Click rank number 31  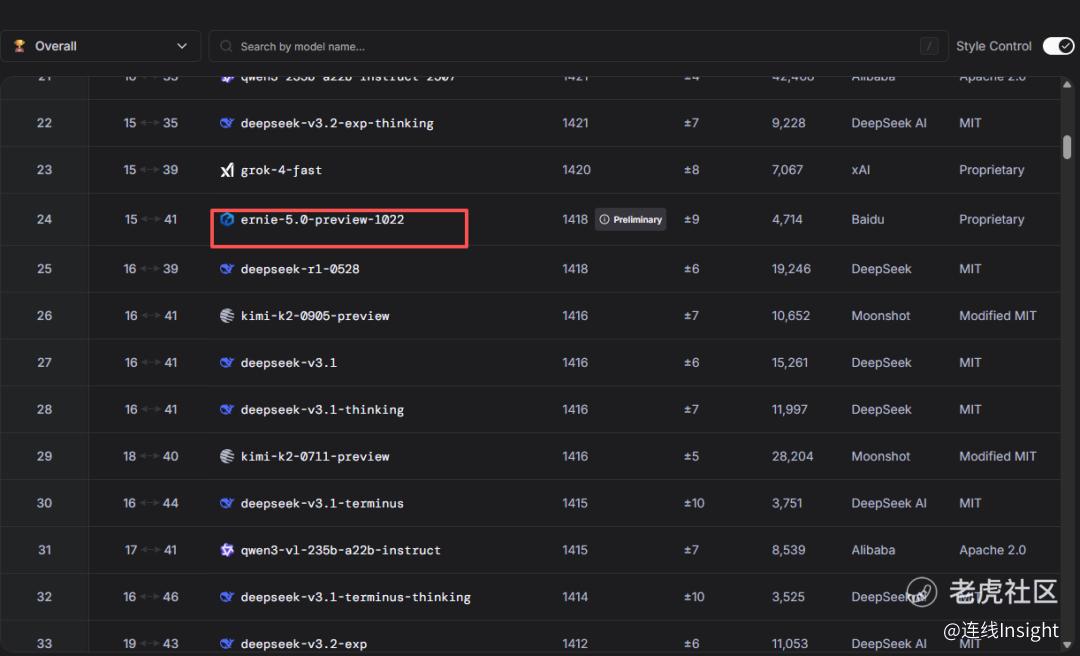44,550
